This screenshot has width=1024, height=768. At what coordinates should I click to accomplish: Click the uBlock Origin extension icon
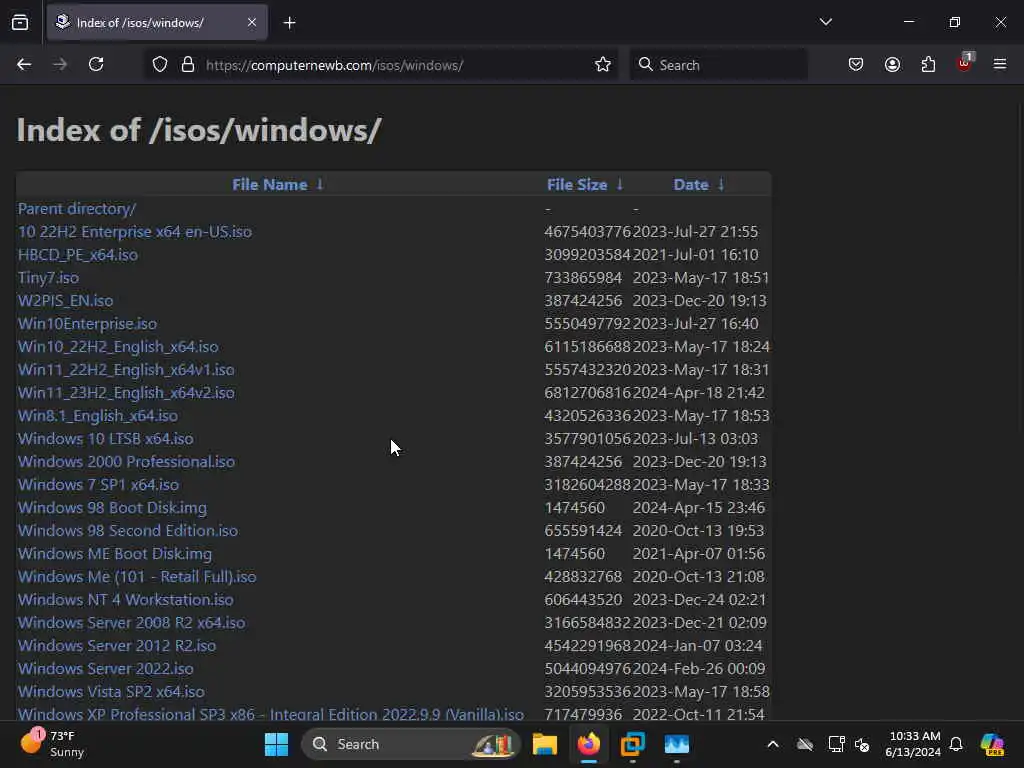tap(965, 63)
